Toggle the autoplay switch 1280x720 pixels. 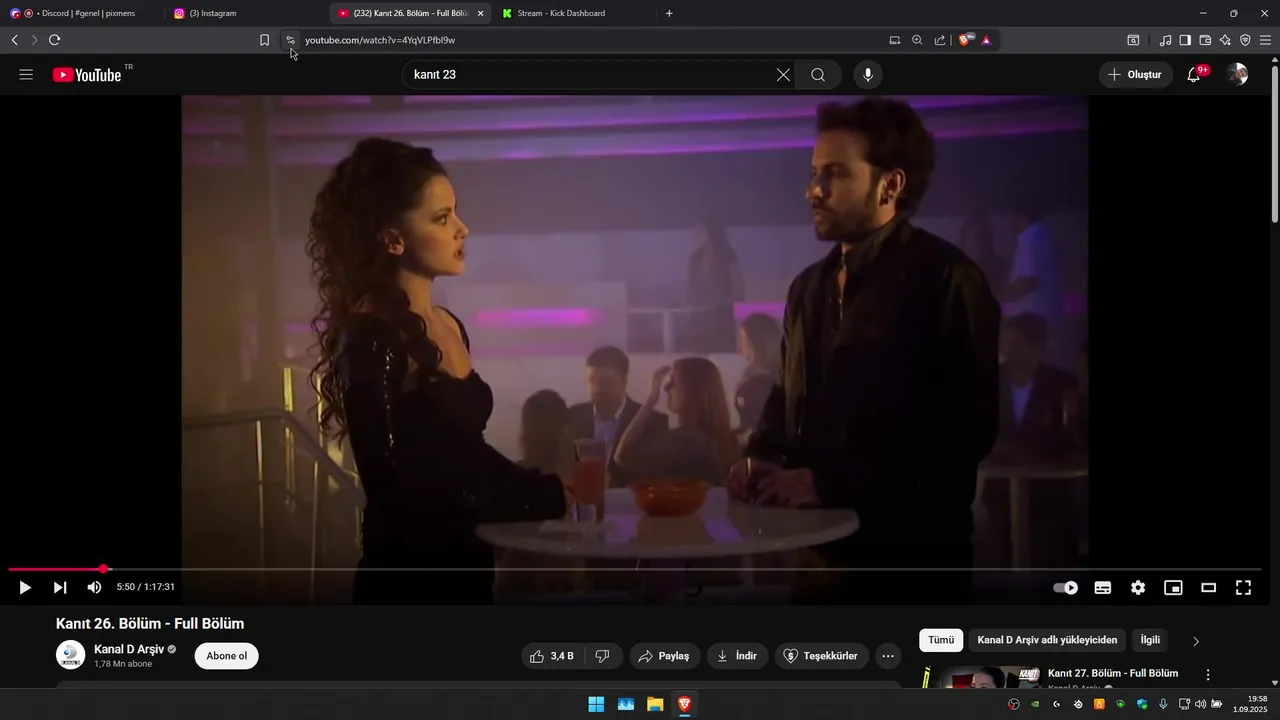(x=1066, y=588)
